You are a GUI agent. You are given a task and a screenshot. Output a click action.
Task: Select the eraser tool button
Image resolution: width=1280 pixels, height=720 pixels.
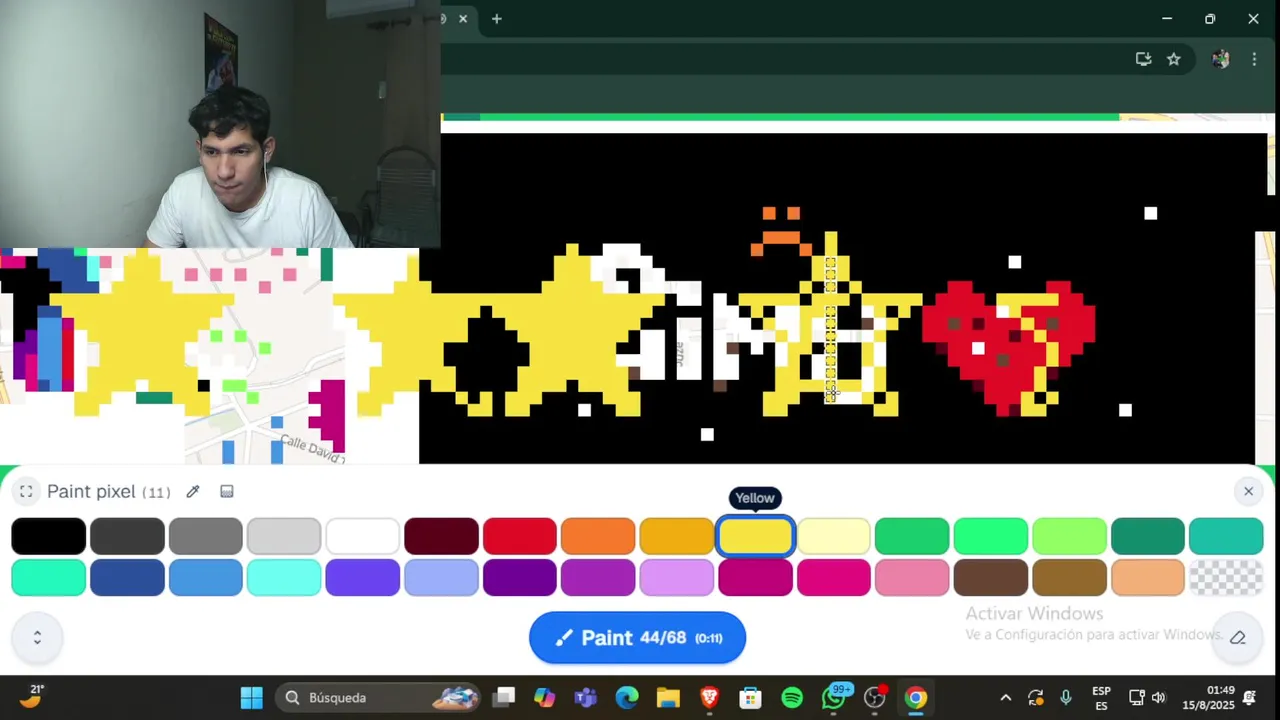coord(1237,637)
